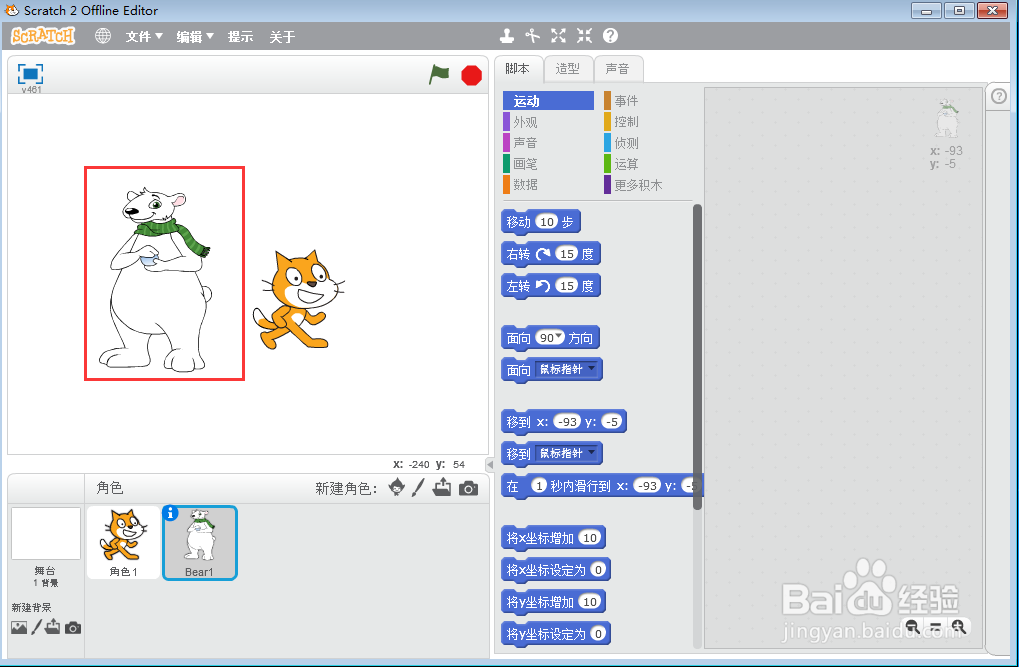Select the cat sprite 角色1 thumbnail
Screen dimensions: 1019x667
[123, 542]
